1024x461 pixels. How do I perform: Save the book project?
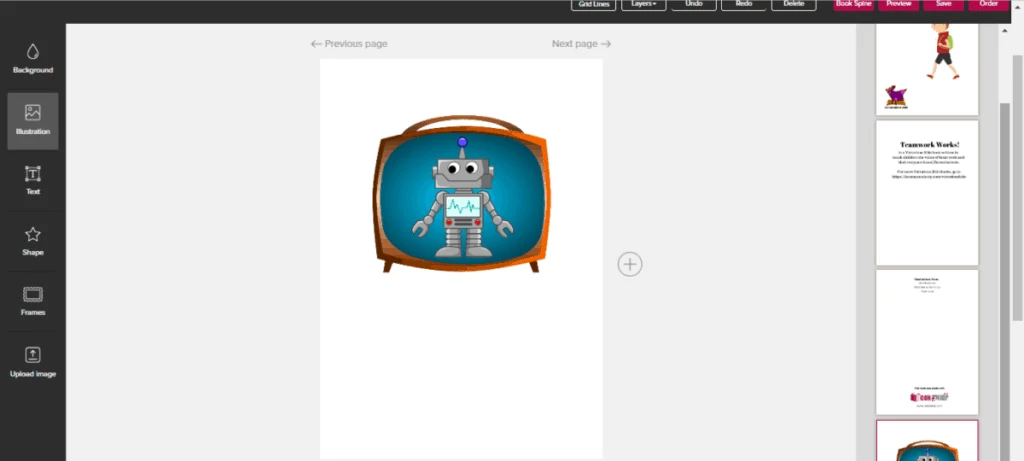(943, 5)
